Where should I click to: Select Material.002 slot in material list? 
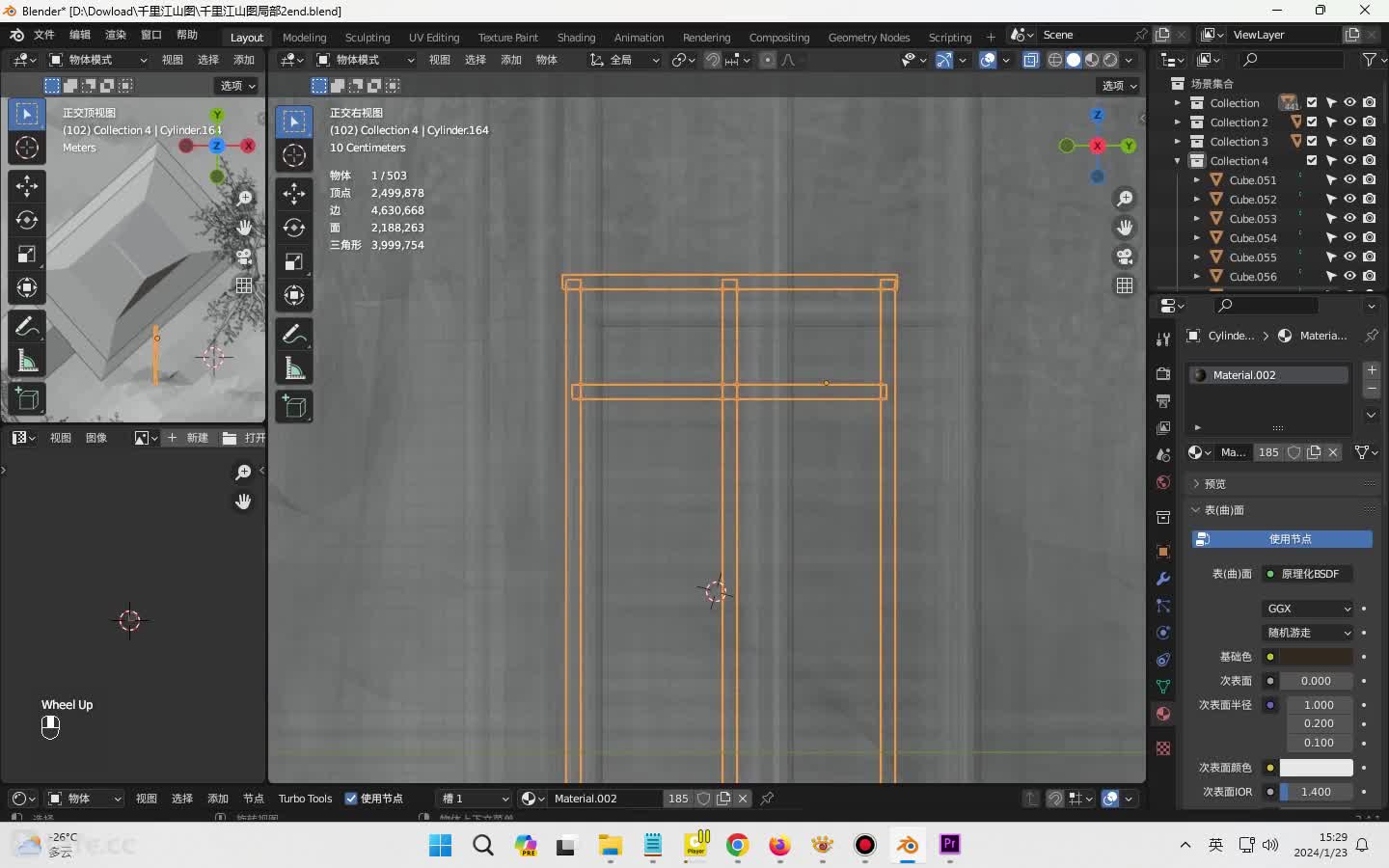click(x=1267, y=375)
